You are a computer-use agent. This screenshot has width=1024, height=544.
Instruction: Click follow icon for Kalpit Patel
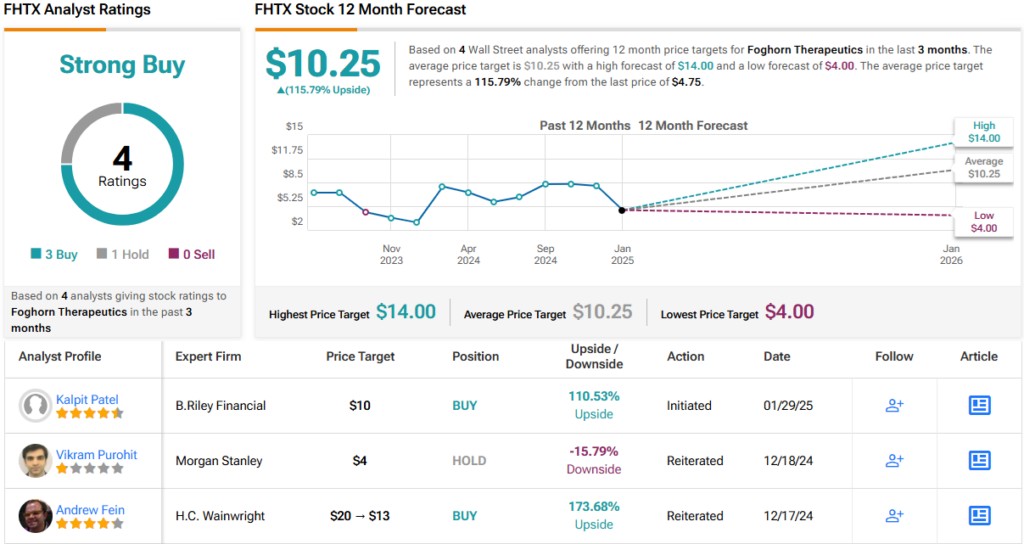point(894,405)
